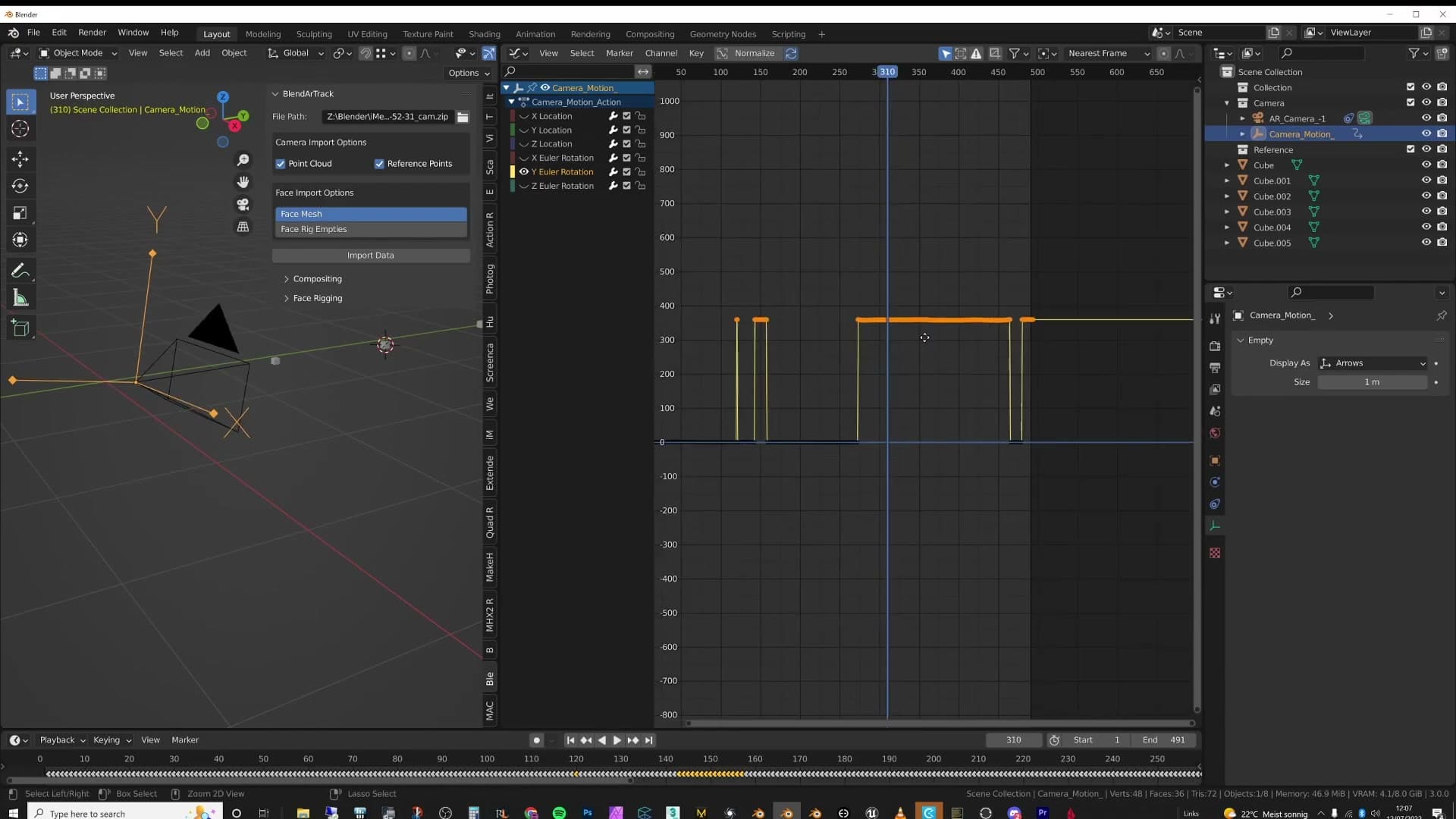Image resolution: width=1456 pixels, height=819 pixels.
Task: Open file browser folder icon next to File Path
Action: 463,117
